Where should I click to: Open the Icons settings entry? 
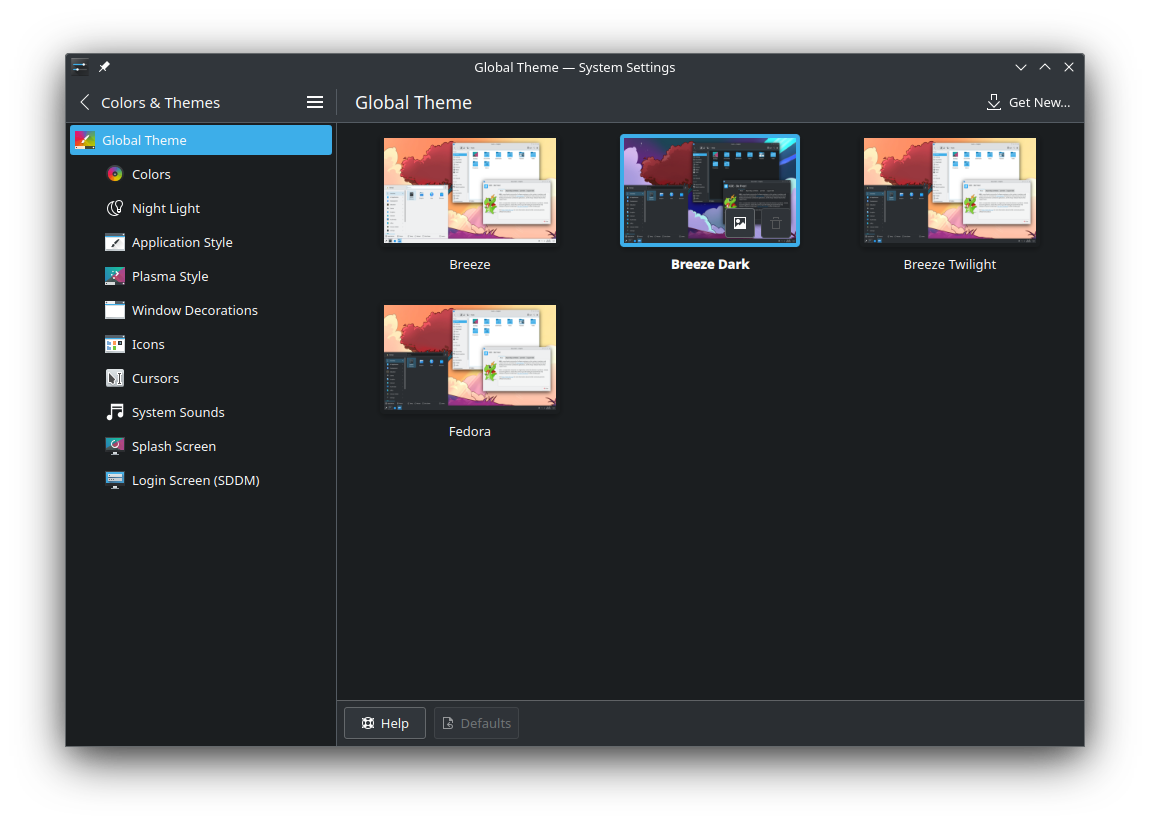[201, 344]
